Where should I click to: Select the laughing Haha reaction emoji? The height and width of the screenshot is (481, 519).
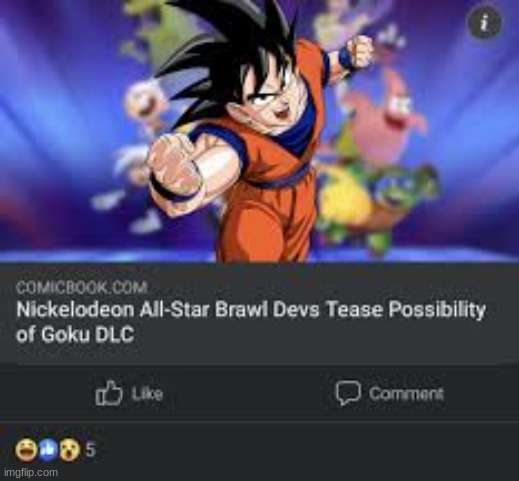pyautogui.click(x=26, y=450)
